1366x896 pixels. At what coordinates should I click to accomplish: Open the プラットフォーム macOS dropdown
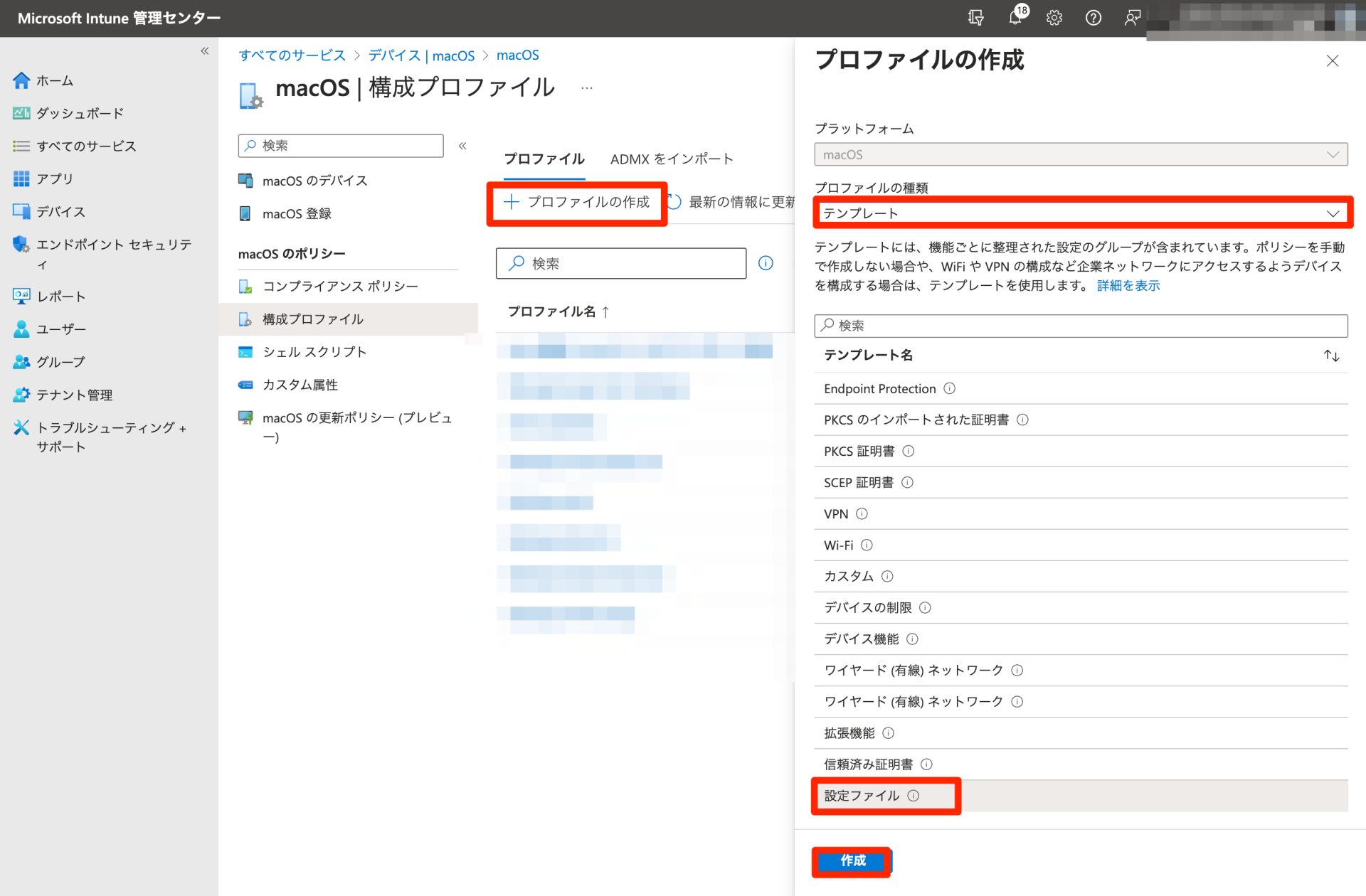click(x=1081, y=154)
